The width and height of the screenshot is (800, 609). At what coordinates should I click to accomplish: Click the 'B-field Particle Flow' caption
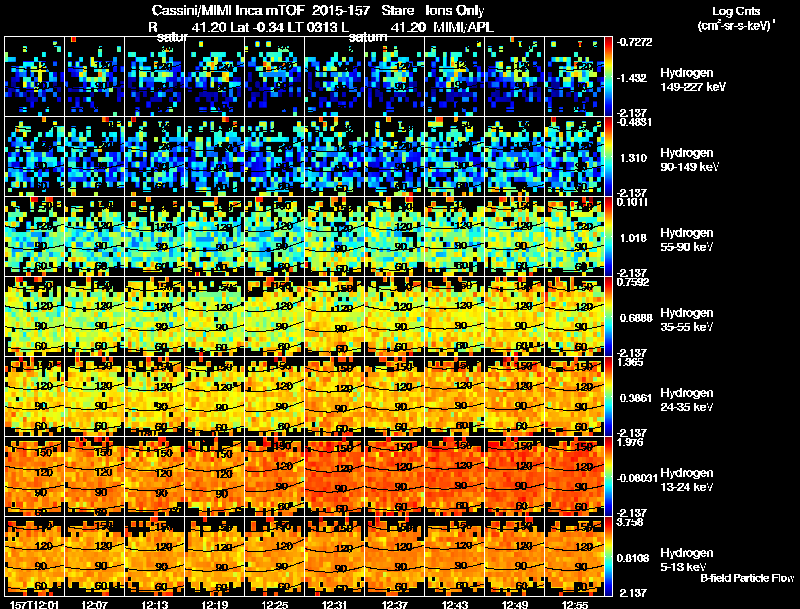click(747, 578)
